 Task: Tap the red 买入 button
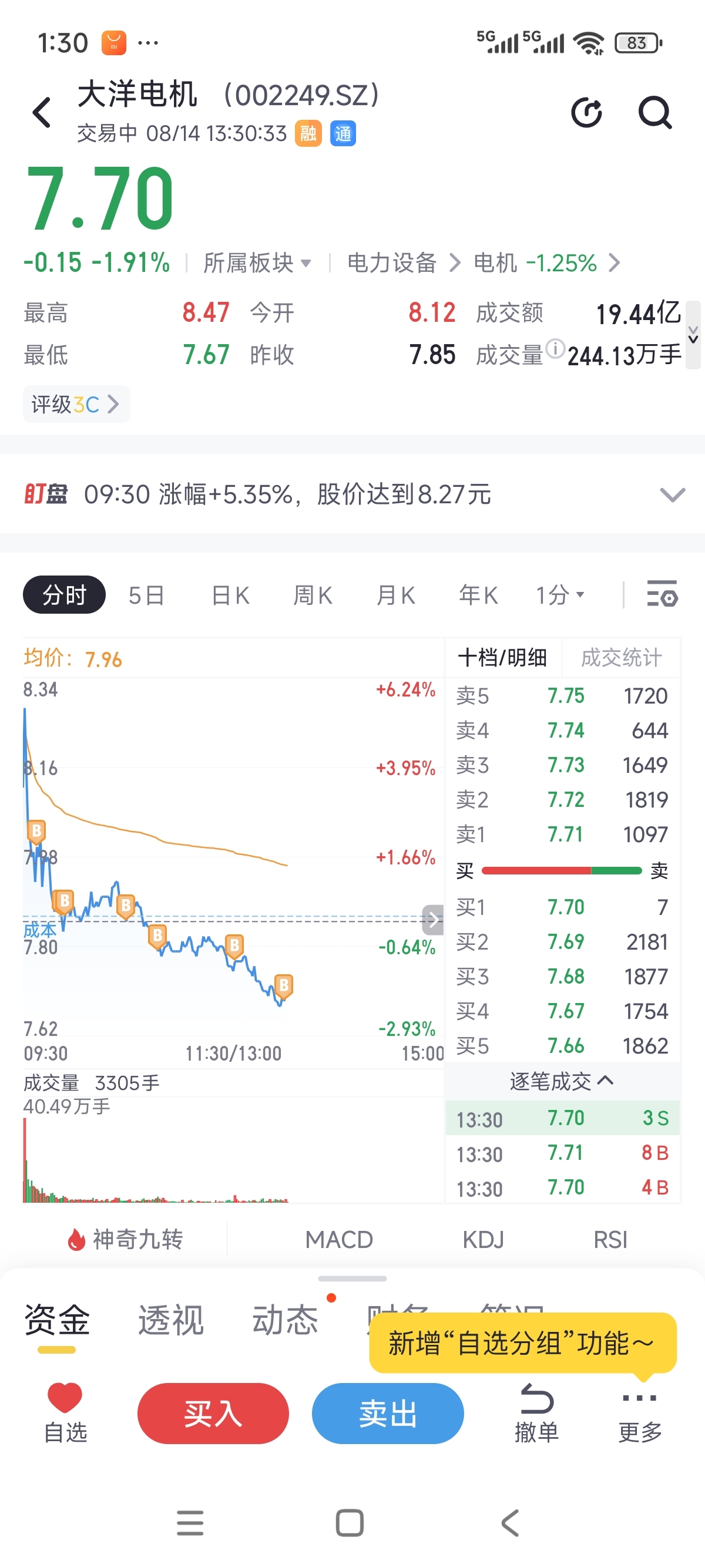click(213, 1413)
